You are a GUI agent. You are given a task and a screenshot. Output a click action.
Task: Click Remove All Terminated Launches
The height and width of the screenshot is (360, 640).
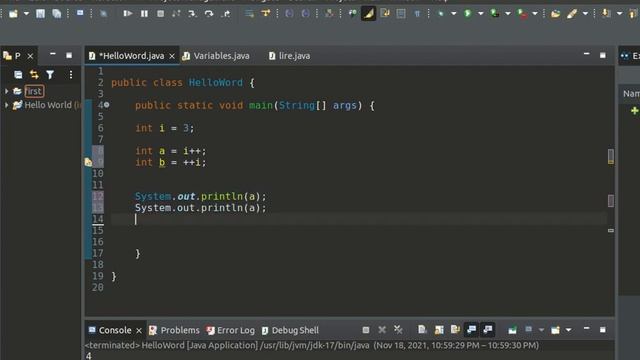398,329
